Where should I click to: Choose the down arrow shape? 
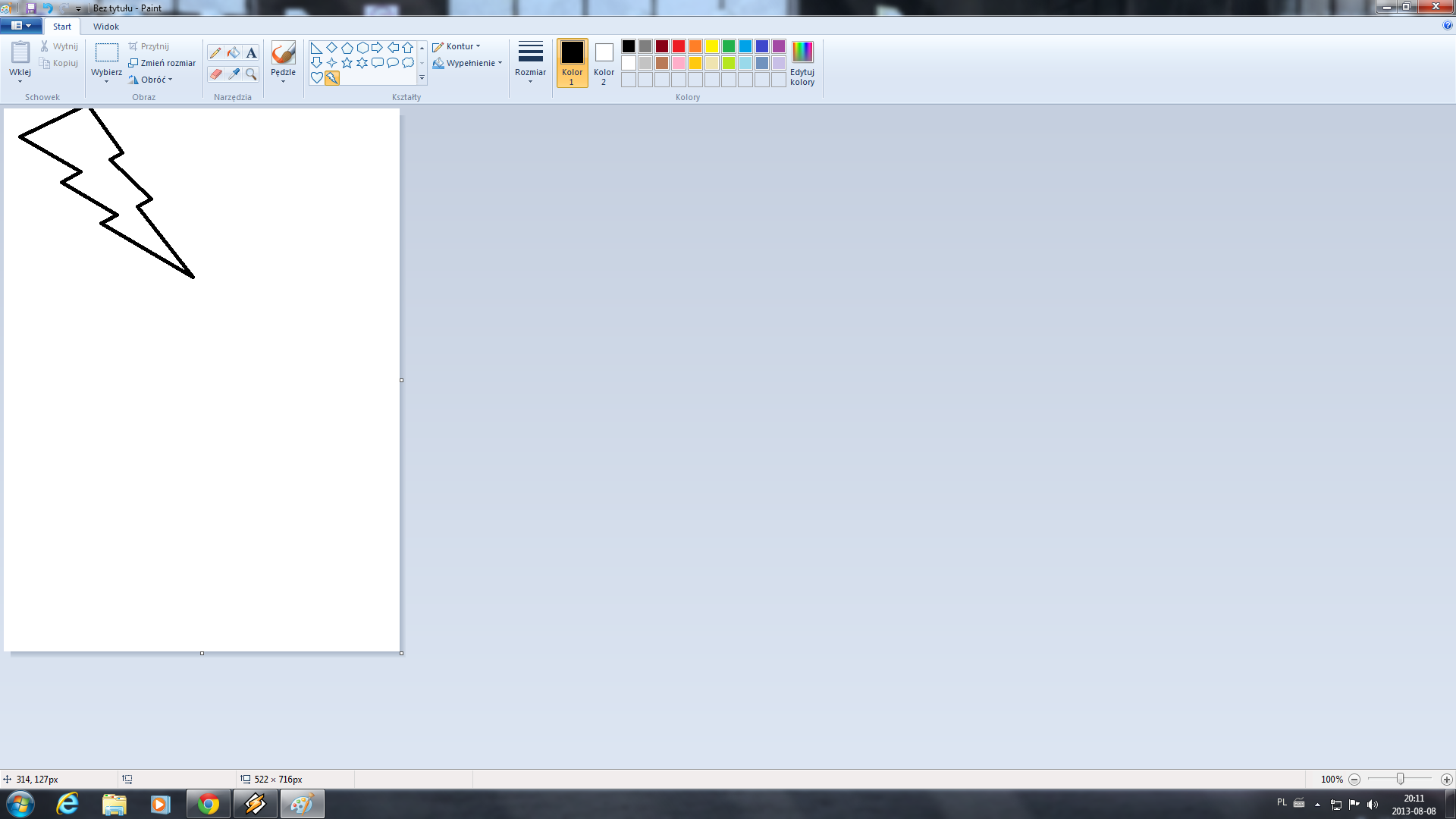[317, 63]
